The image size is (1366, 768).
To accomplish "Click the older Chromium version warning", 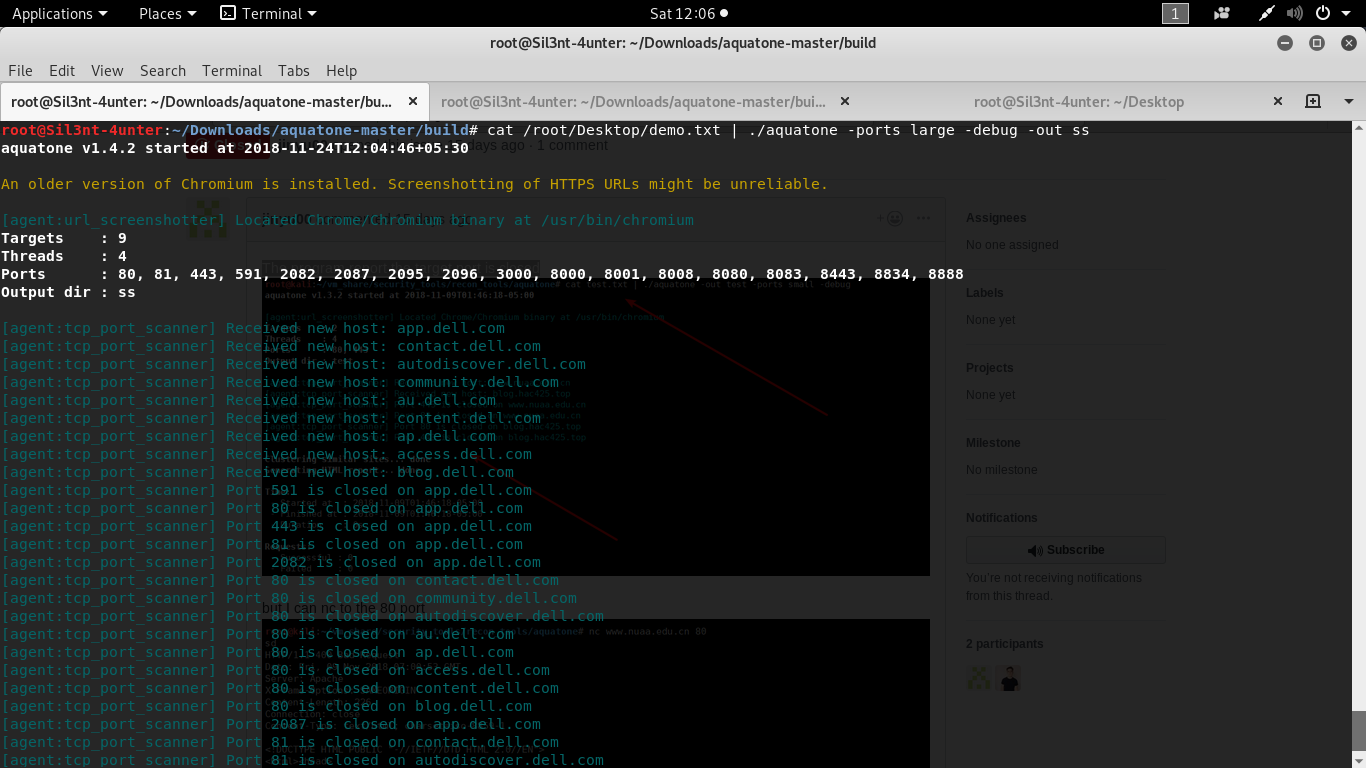I will tap(415, 184).
